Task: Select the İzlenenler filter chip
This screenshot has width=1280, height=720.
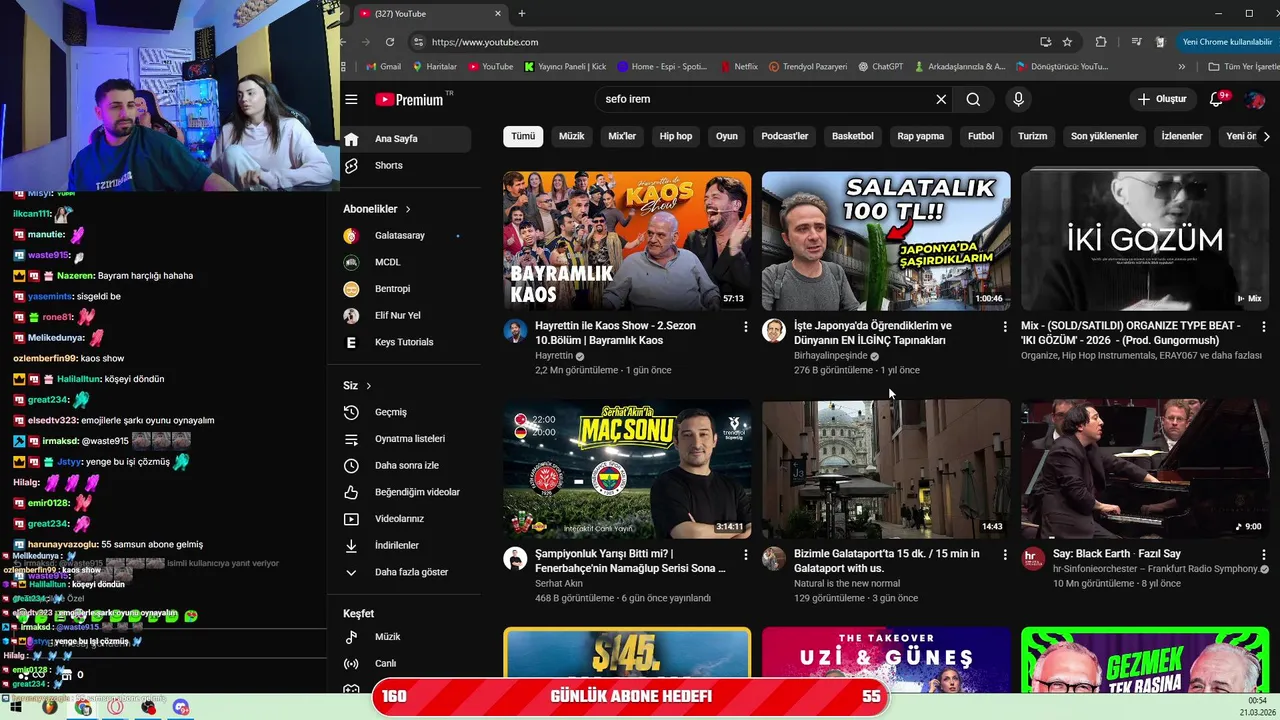Action: (1182, 136)
